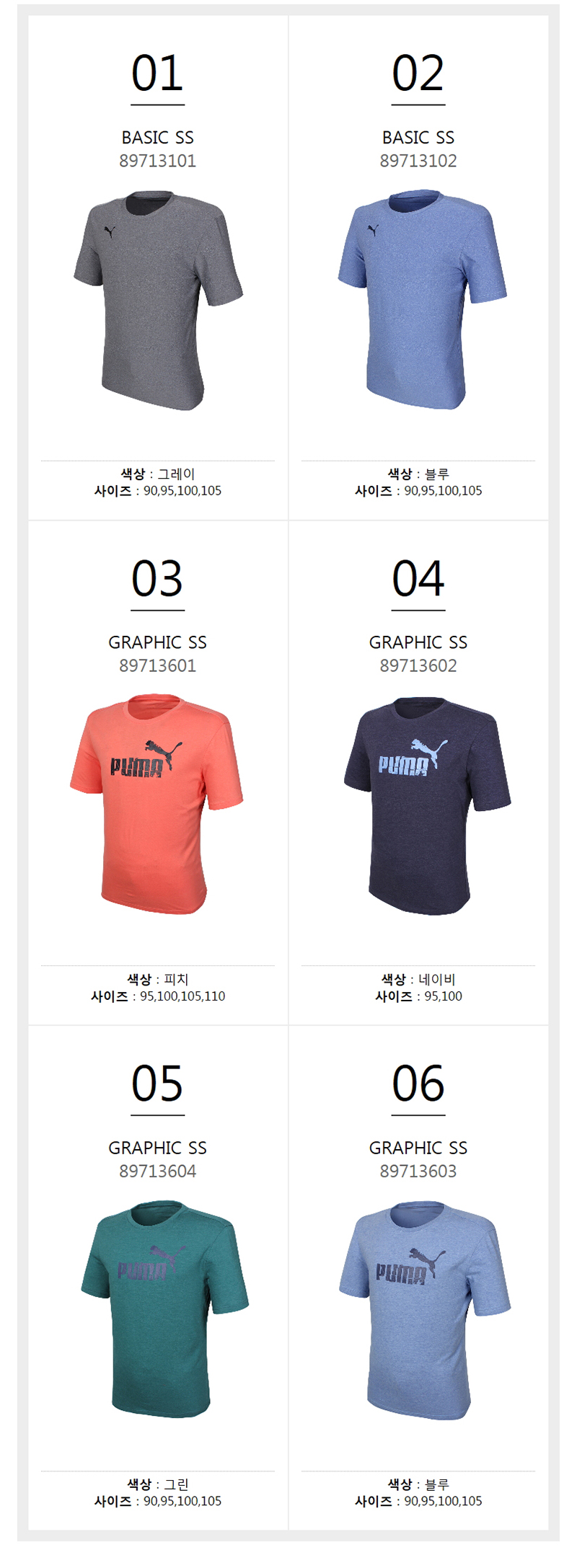The image size is (577, 1568).
Task: Click product code 89713602
Action: point(418,665)
